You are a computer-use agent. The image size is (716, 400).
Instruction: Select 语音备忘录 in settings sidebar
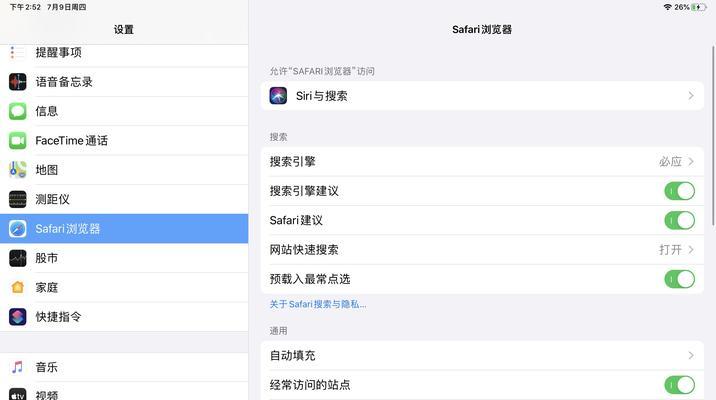pyautogui.click(x=124, y=82)
